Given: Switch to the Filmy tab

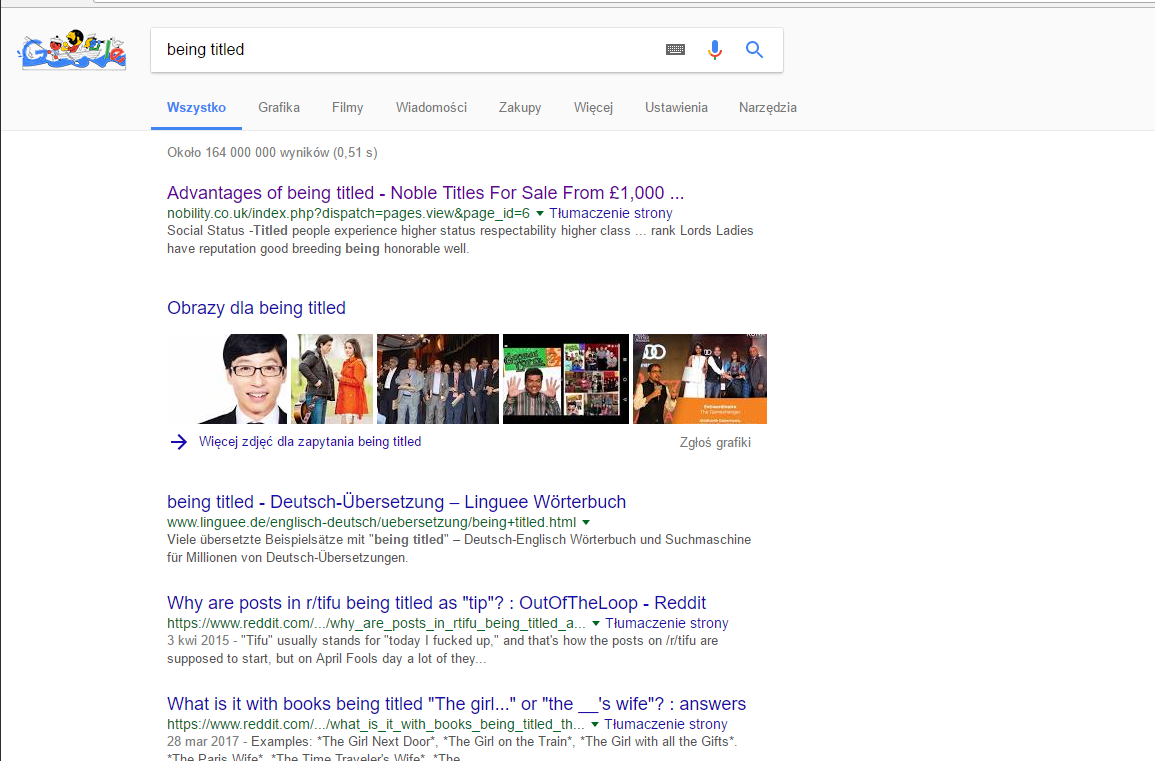Looking at the screenshot, I should point(348,108).
